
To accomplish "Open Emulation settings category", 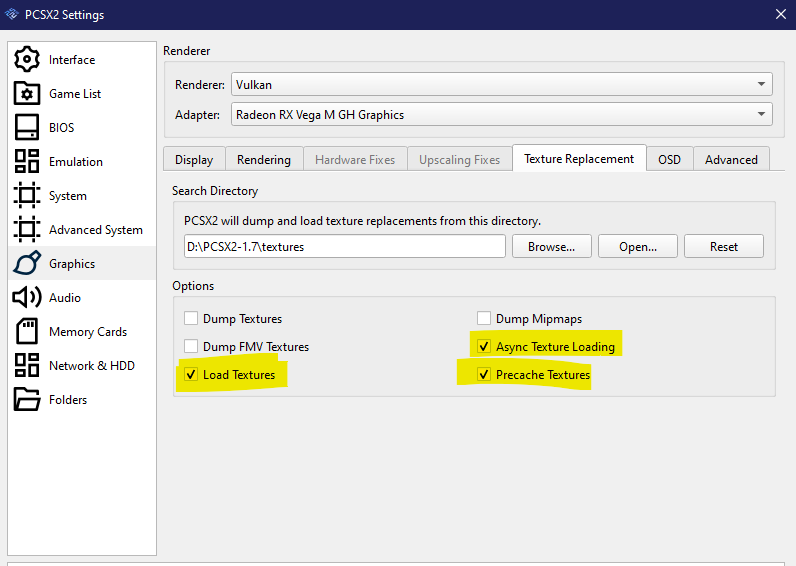I will coord(76,162).
